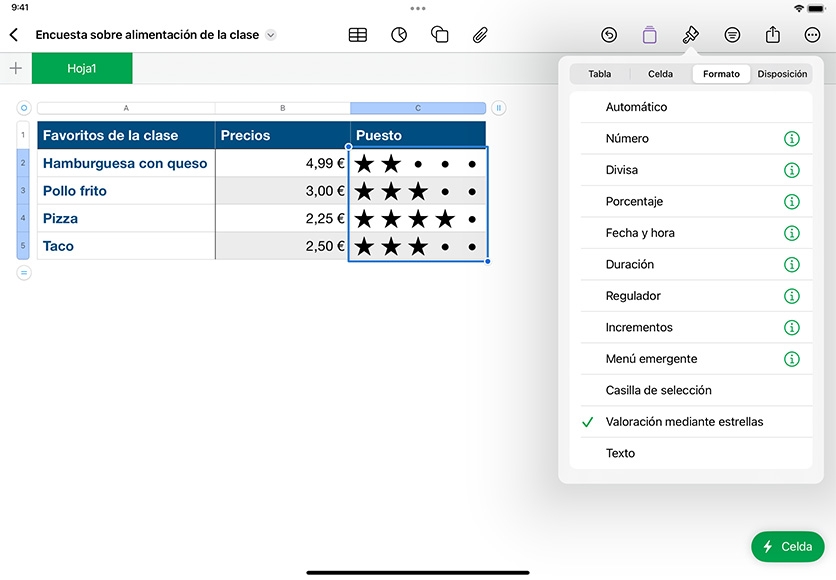Select the Hoja1 sheet tab
This screenshot has width=836, height=580.
[x=82, y=68]
